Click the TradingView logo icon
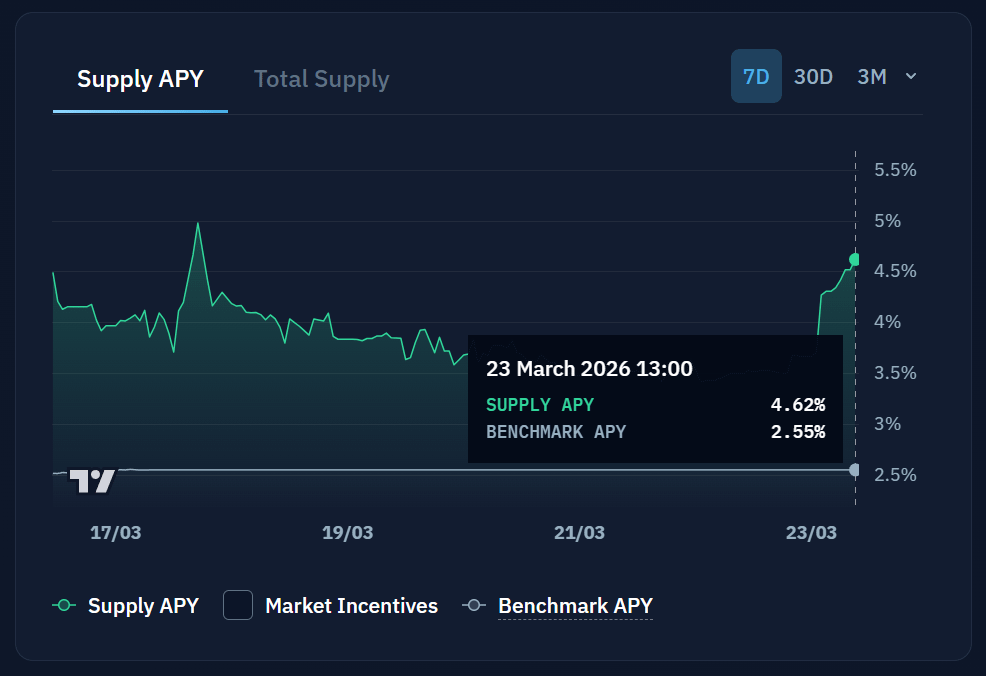Viewport: 986px width, 676px height. tap(92, 481)
